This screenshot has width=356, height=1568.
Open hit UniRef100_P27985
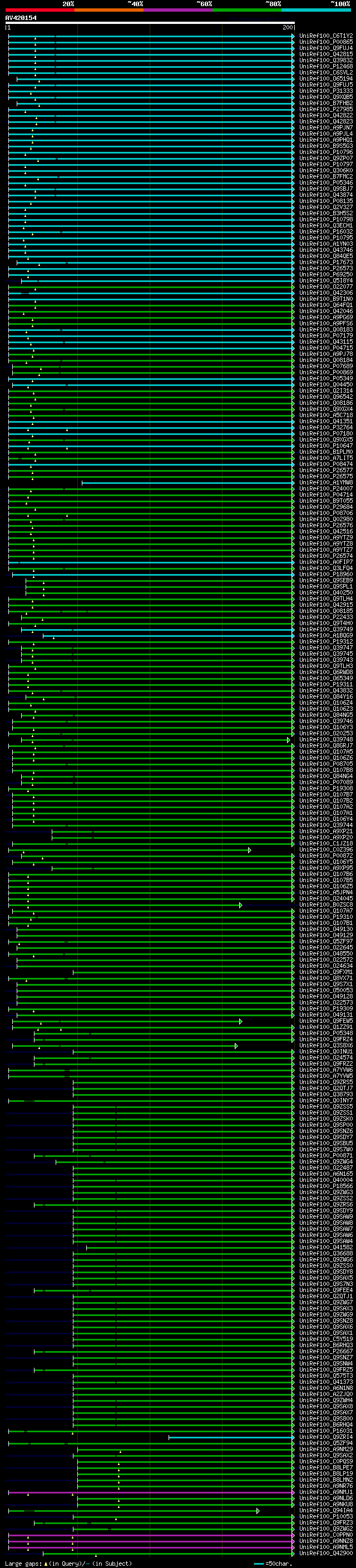pyautogui.click(x=326, y=109)
